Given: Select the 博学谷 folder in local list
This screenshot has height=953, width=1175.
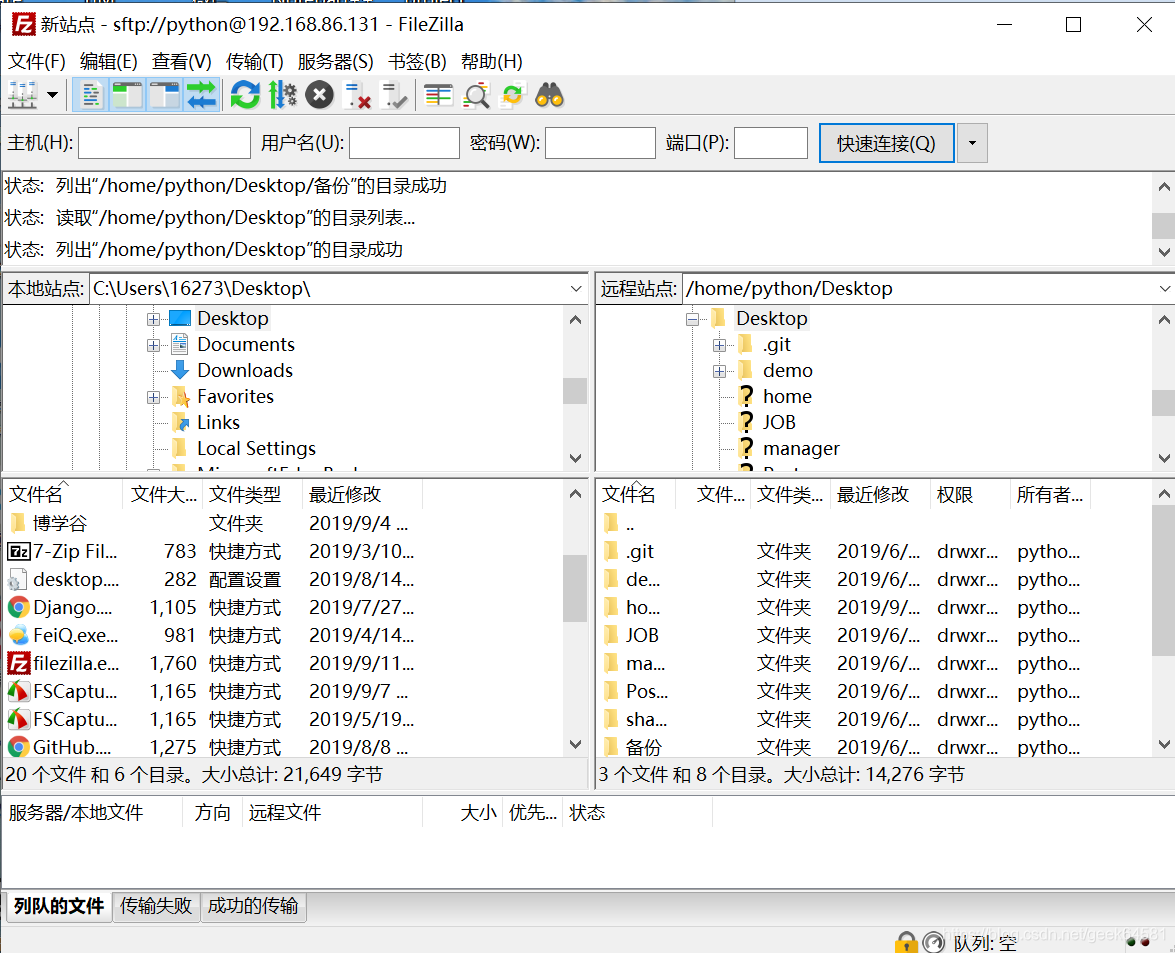Looking at the screenshot, I should (210, 523).
